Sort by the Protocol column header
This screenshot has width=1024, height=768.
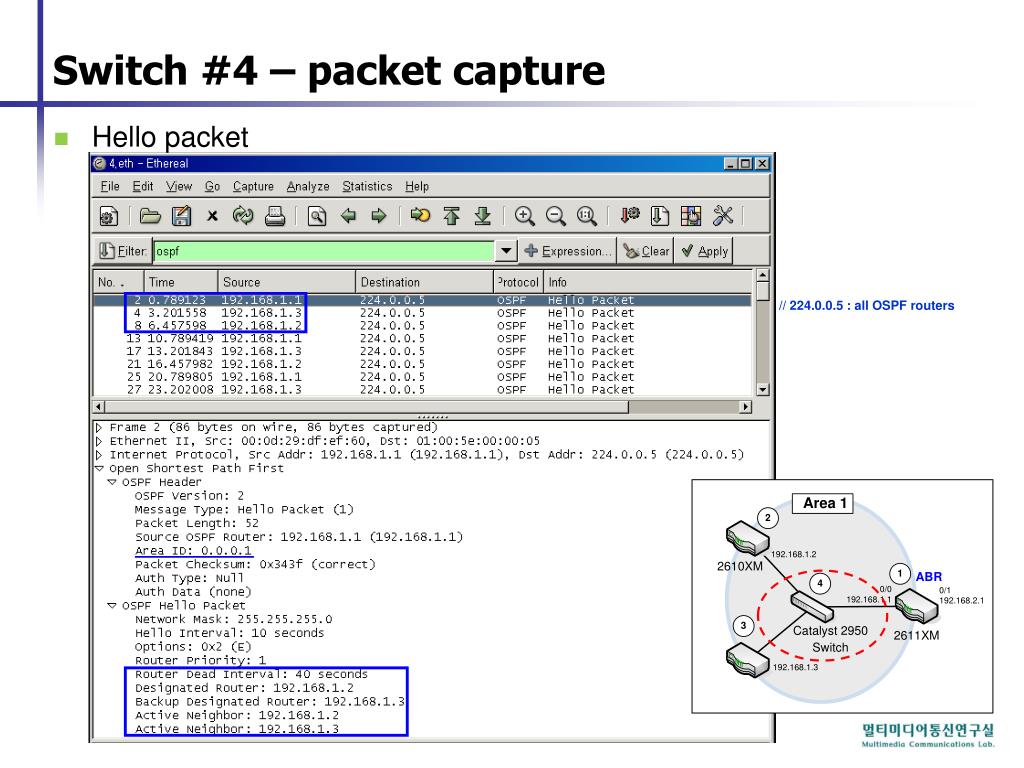tap(519, 282)
